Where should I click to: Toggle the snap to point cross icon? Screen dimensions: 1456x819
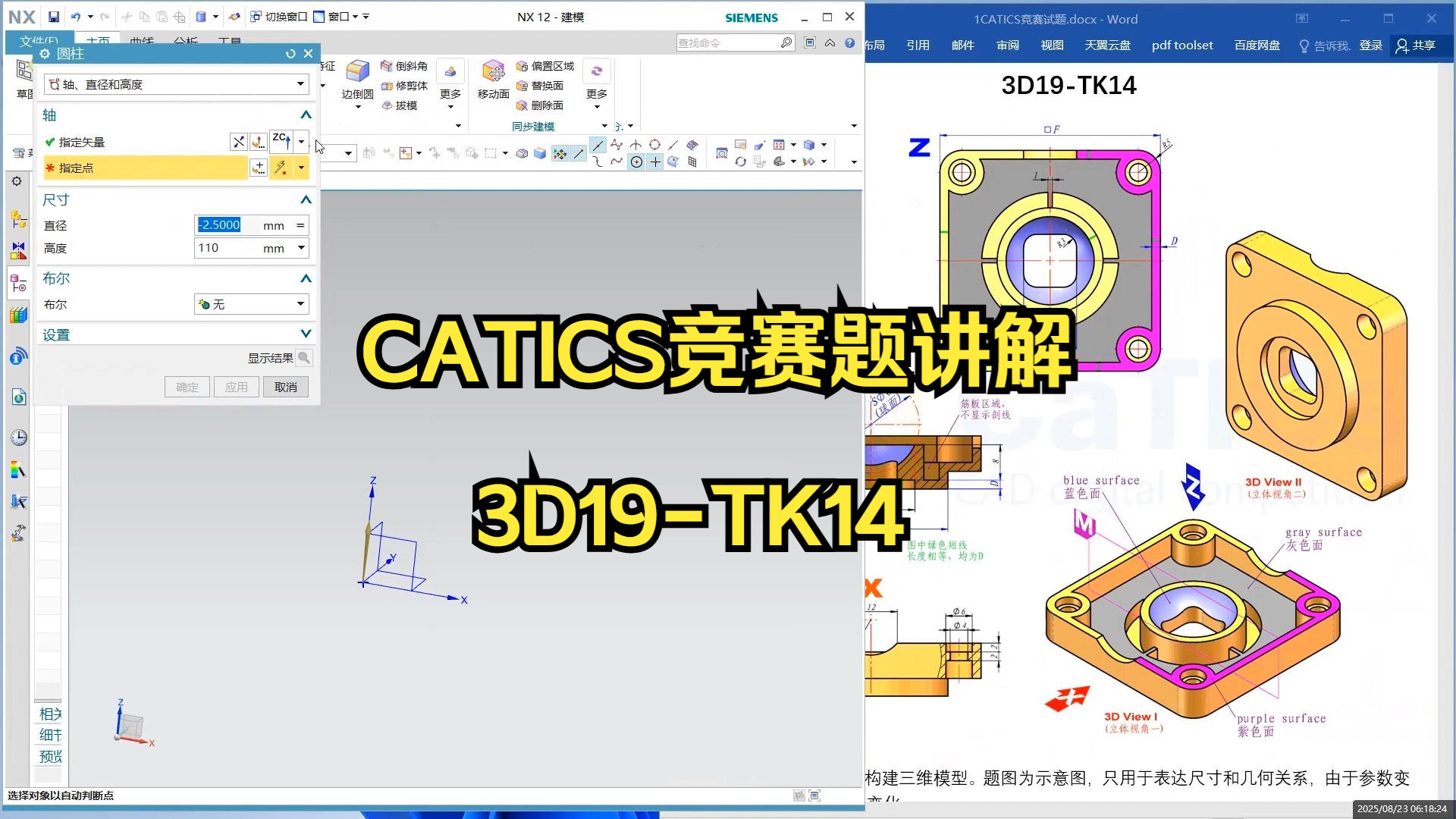[x=655, y=162]
